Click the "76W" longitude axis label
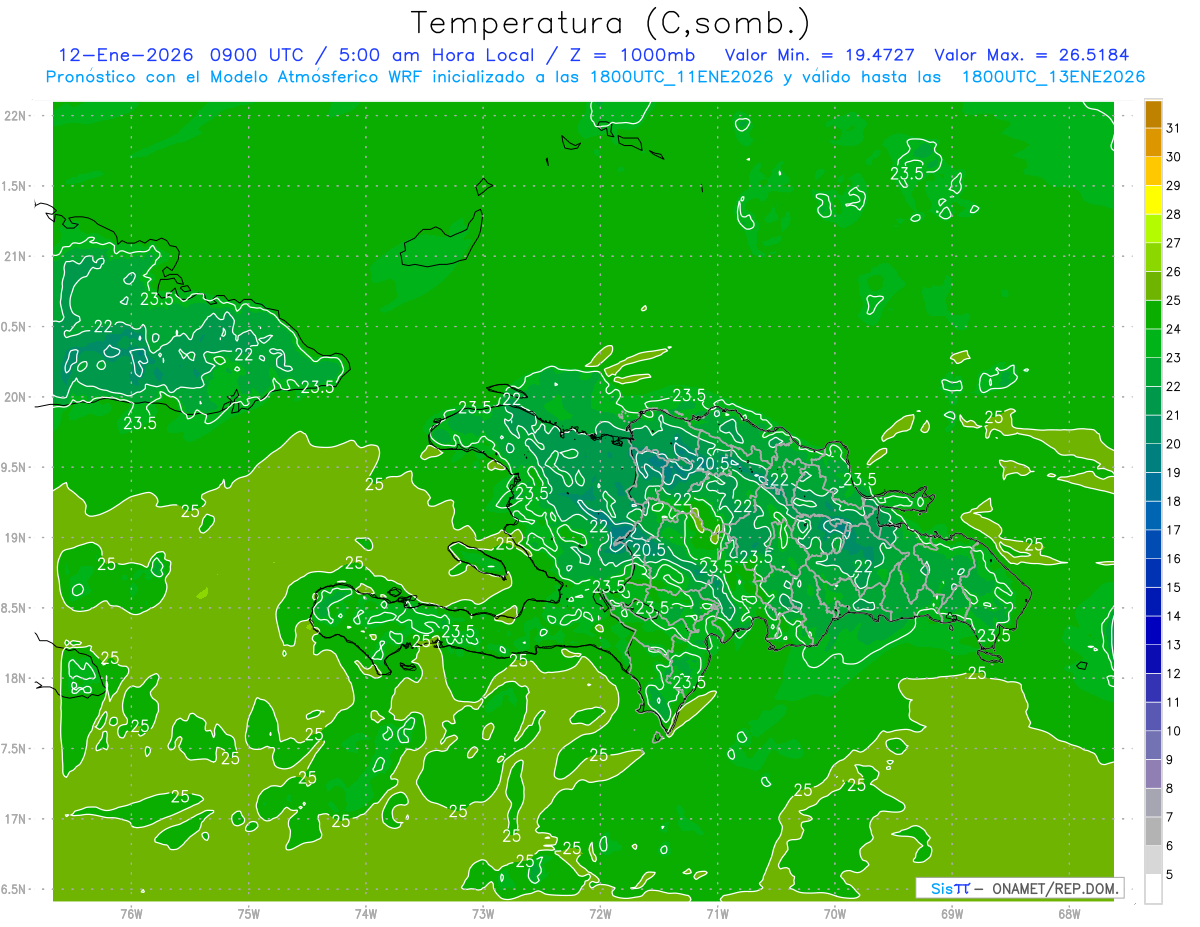This screenshot has width=1200, height=927. click(131, 913)
